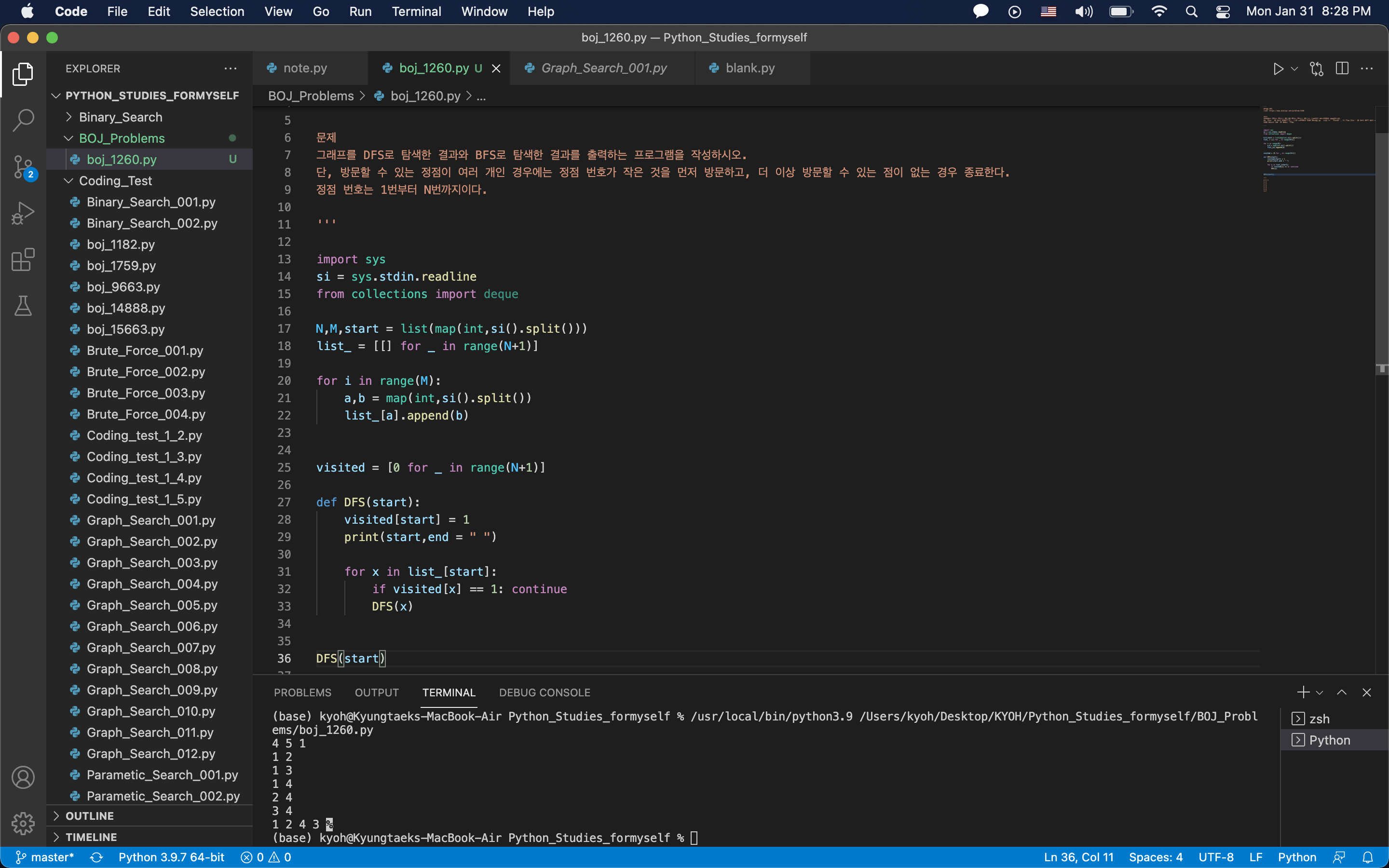The height and width of the screenshot is (868, 1389).
Task: Open the launch profile dropdown beside new terminal
Action: point(1320,692)
